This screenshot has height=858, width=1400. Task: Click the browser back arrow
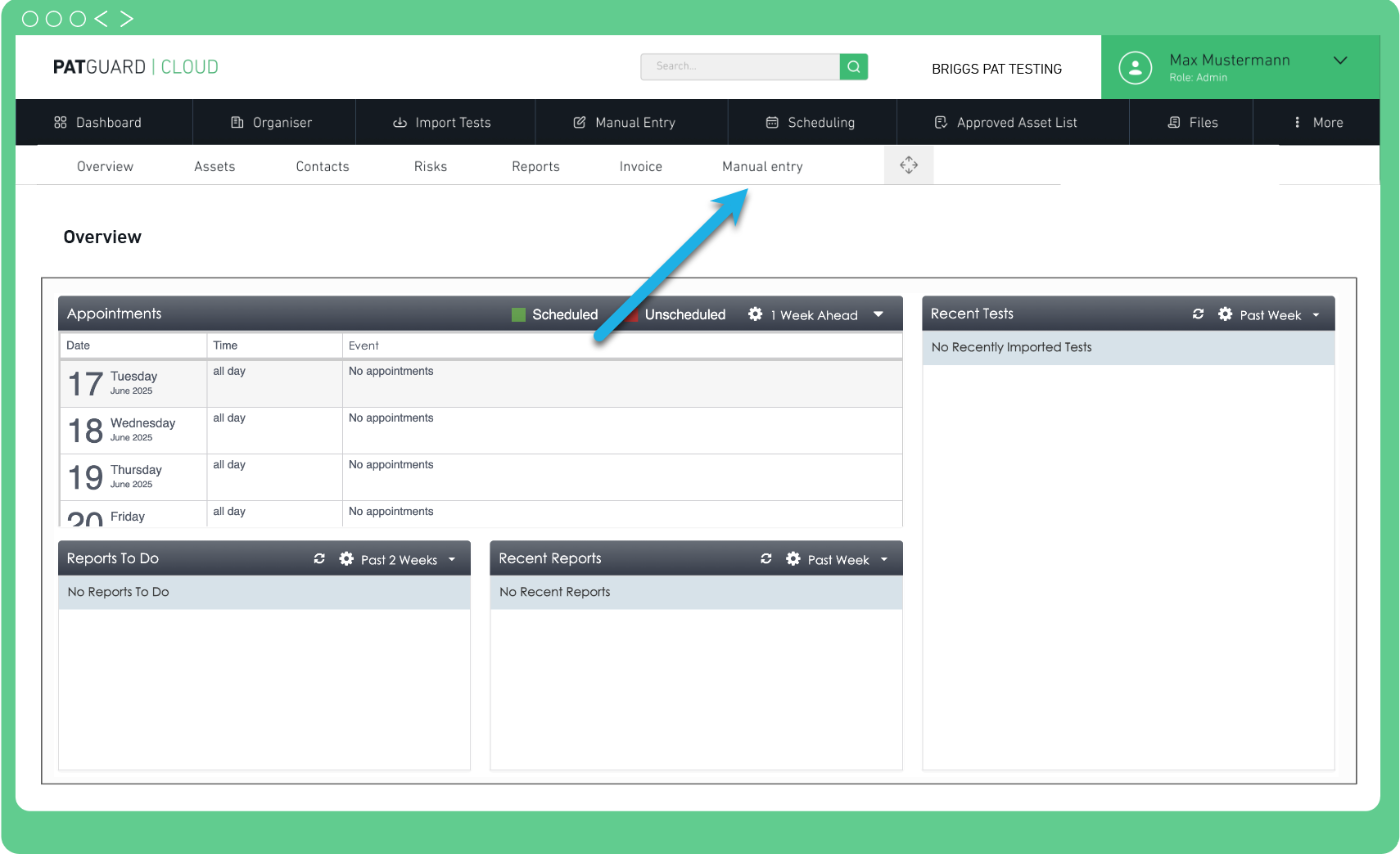tap(101, 19)
